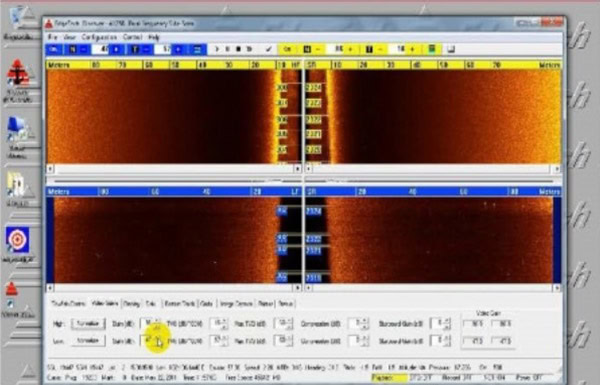Open the Help menu
The image size is (600, 385).
(153, 37)
